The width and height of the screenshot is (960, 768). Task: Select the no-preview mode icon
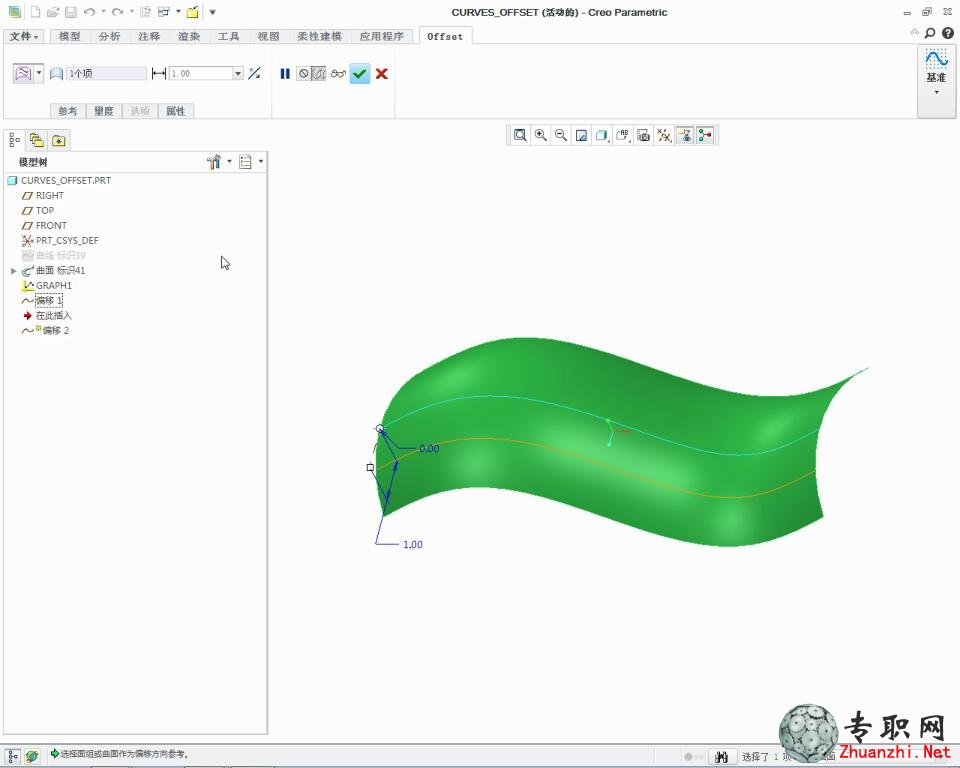tap(304, 73)
